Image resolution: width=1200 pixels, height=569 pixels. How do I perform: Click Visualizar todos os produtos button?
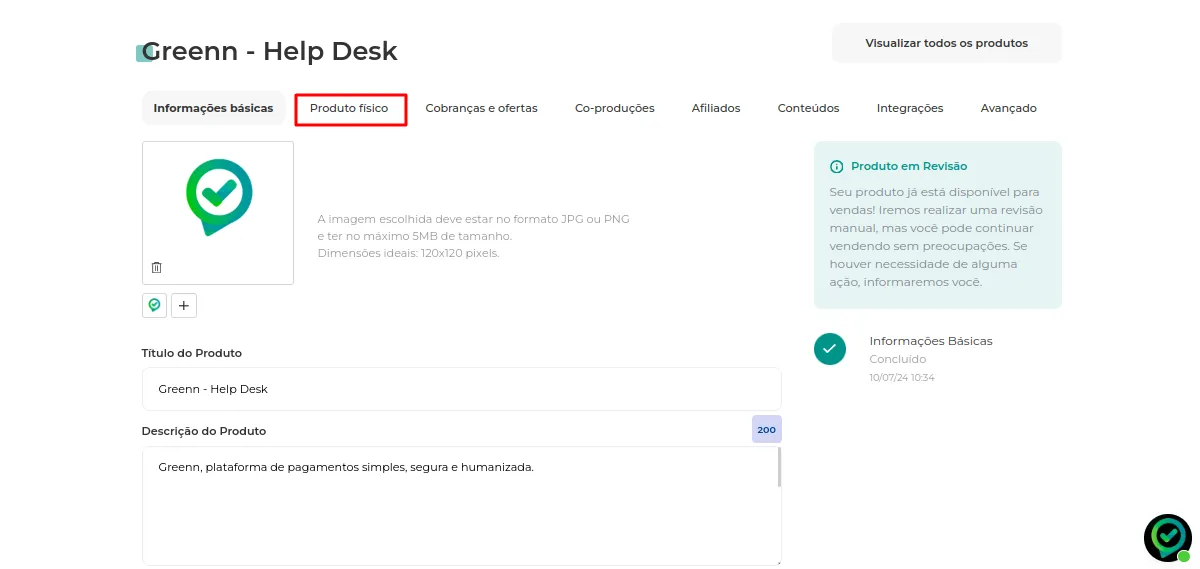[x=947, y=43]
